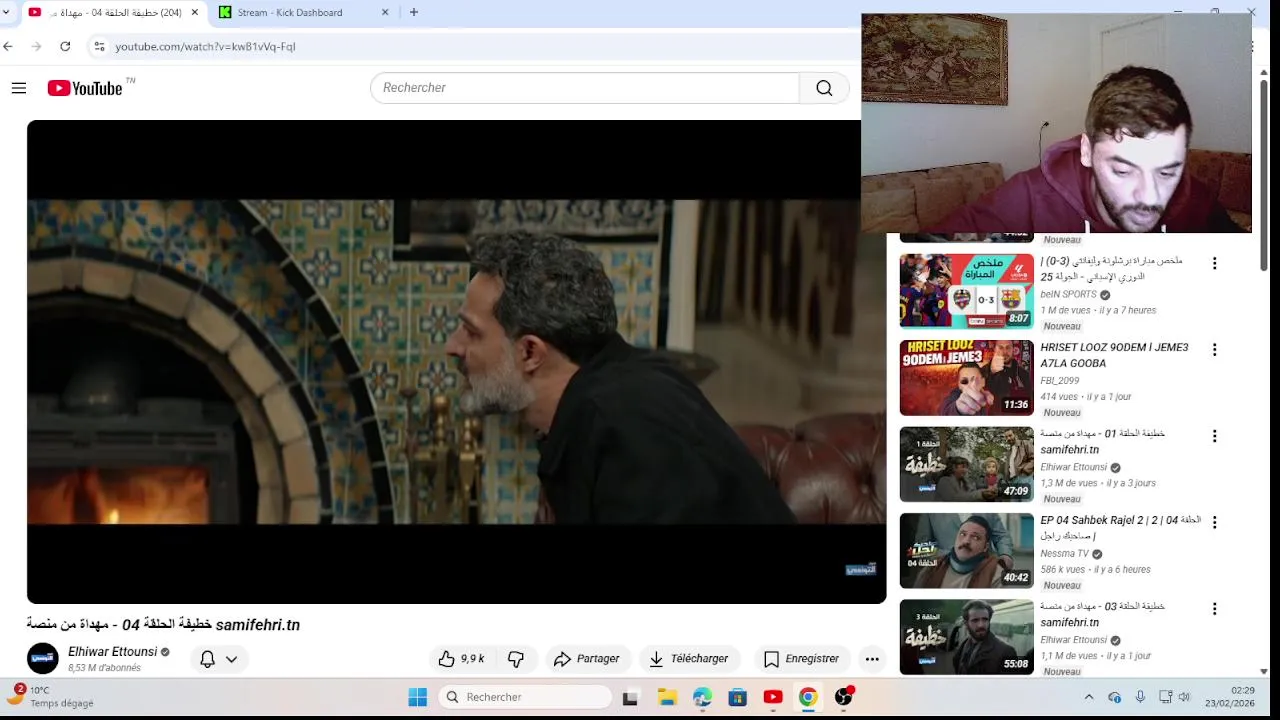
Task: Go to YouTube home via logo
Action: (x=85, y=88)
